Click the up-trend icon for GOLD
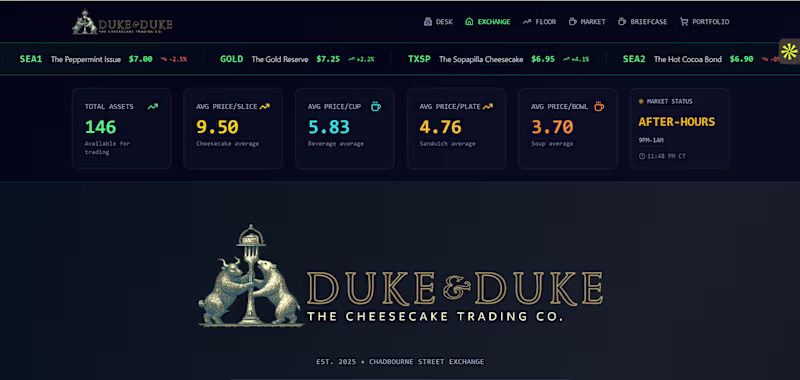 (x=352, y=59)
